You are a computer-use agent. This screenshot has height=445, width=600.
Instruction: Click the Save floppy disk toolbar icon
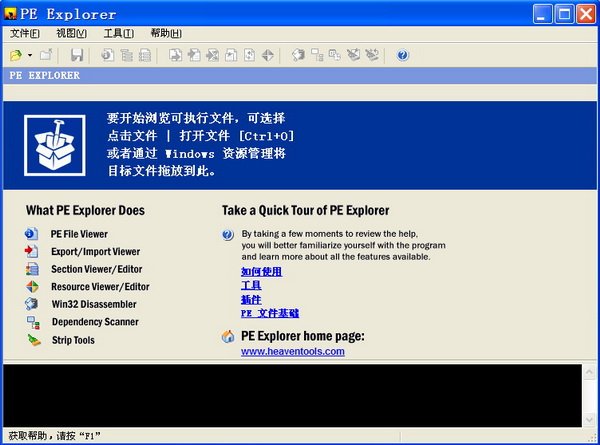[77, 55]
